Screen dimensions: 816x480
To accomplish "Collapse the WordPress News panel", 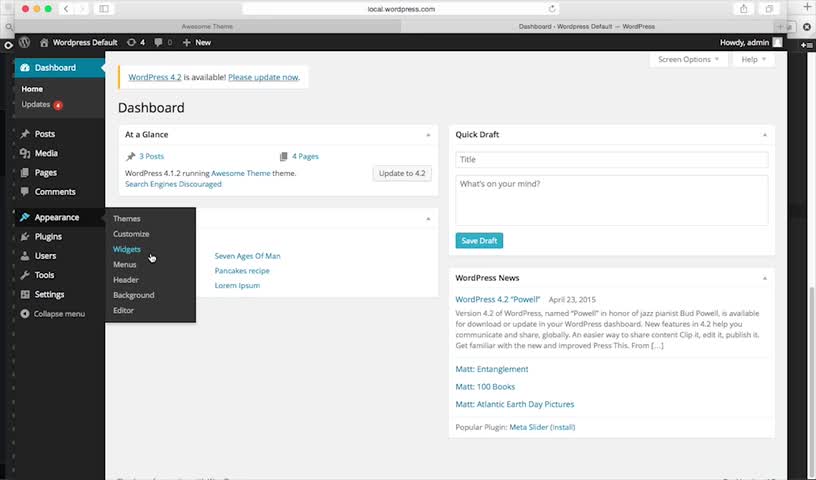I will [765, 278].
